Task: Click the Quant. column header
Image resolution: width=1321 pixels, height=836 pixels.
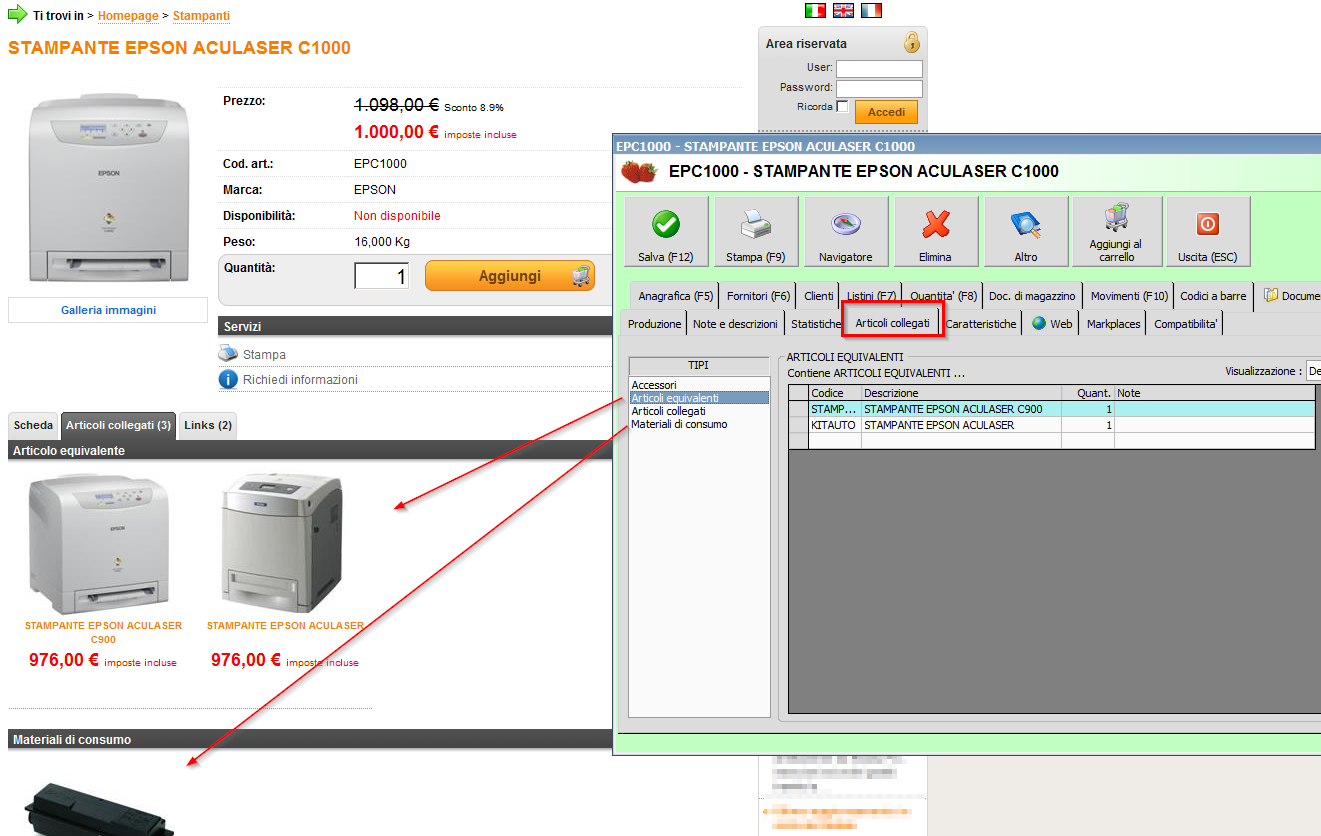Action: coord(1088,393)
